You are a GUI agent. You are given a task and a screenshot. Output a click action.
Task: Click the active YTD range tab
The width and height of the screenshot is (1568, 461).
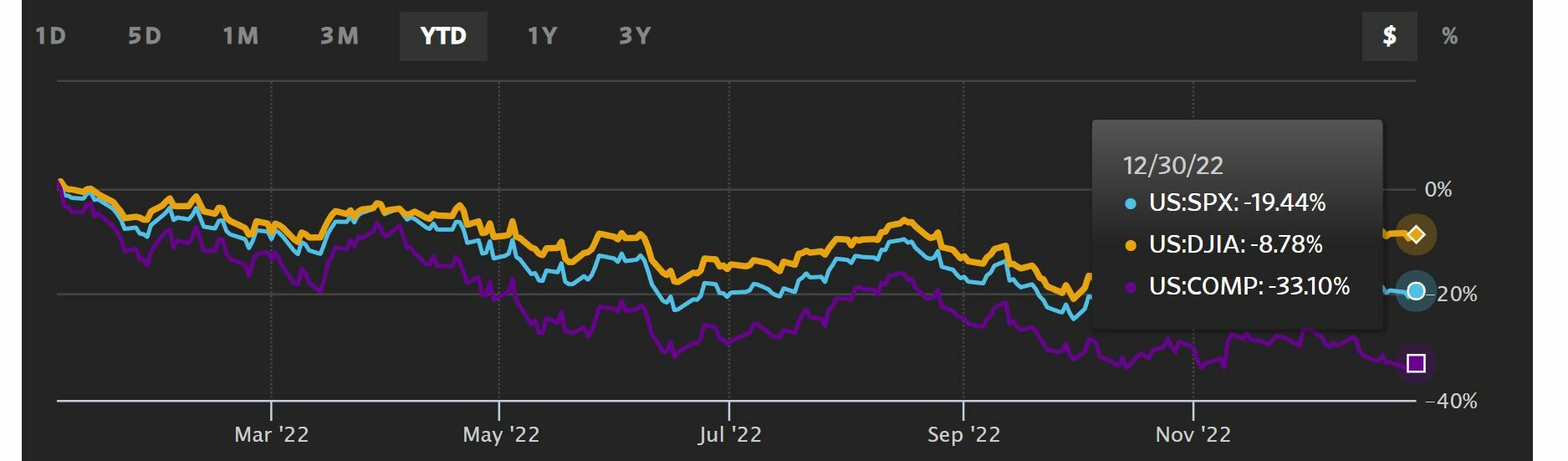[443, 36]
